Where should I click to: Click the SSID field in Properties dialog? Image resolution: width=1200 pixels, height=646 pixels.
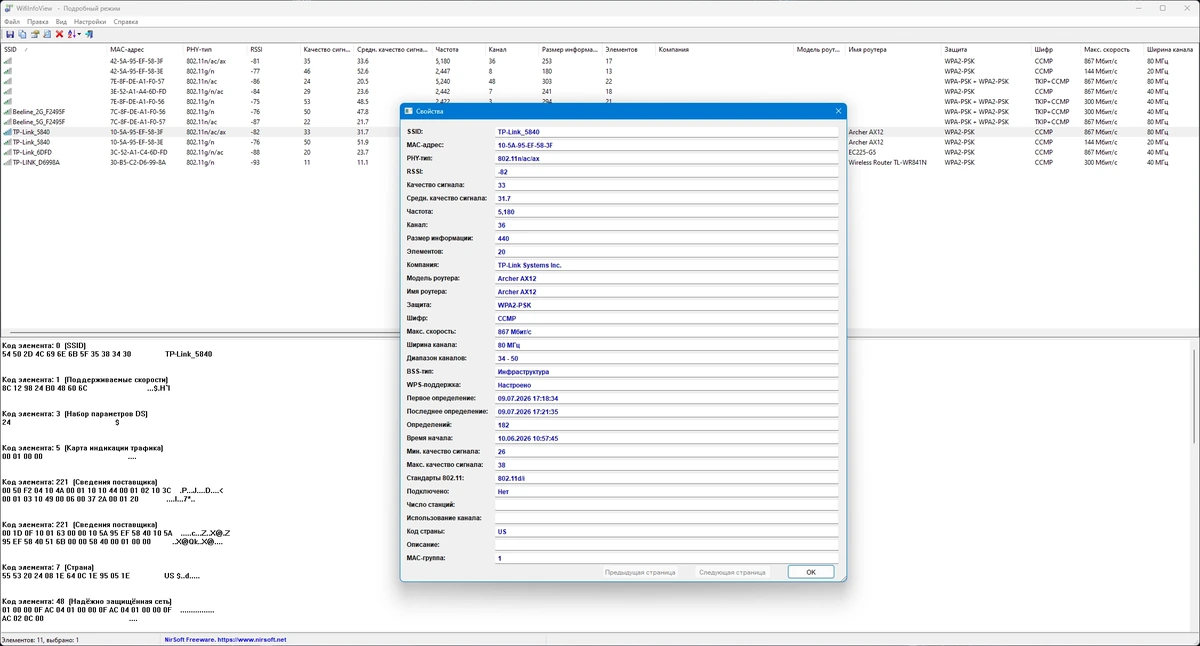[666, 131]
